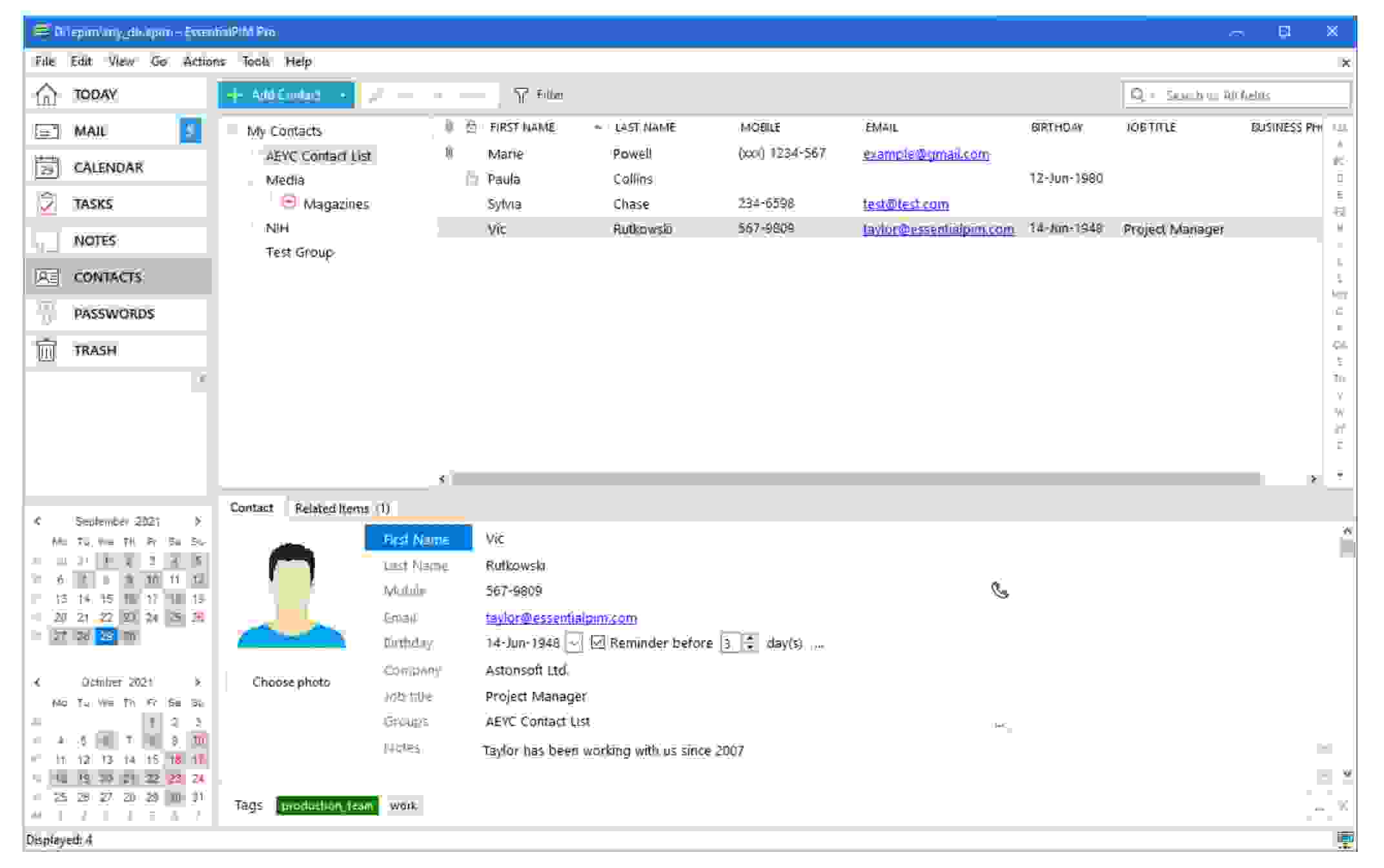
Task: Click the work tag
Action: (403, 805)
